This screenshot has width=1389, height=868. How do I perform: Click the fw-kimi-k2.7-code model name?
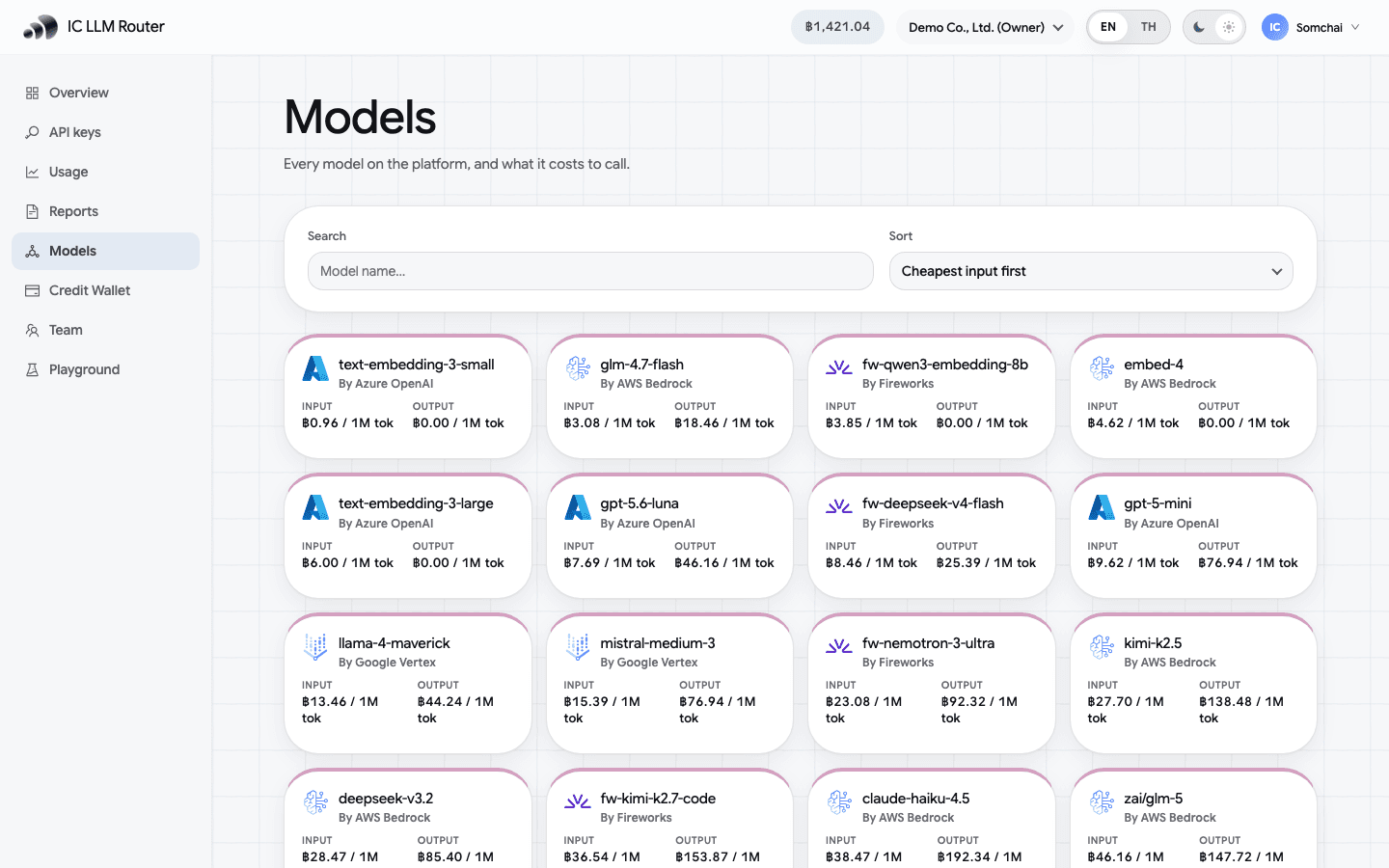pos(658,799)
